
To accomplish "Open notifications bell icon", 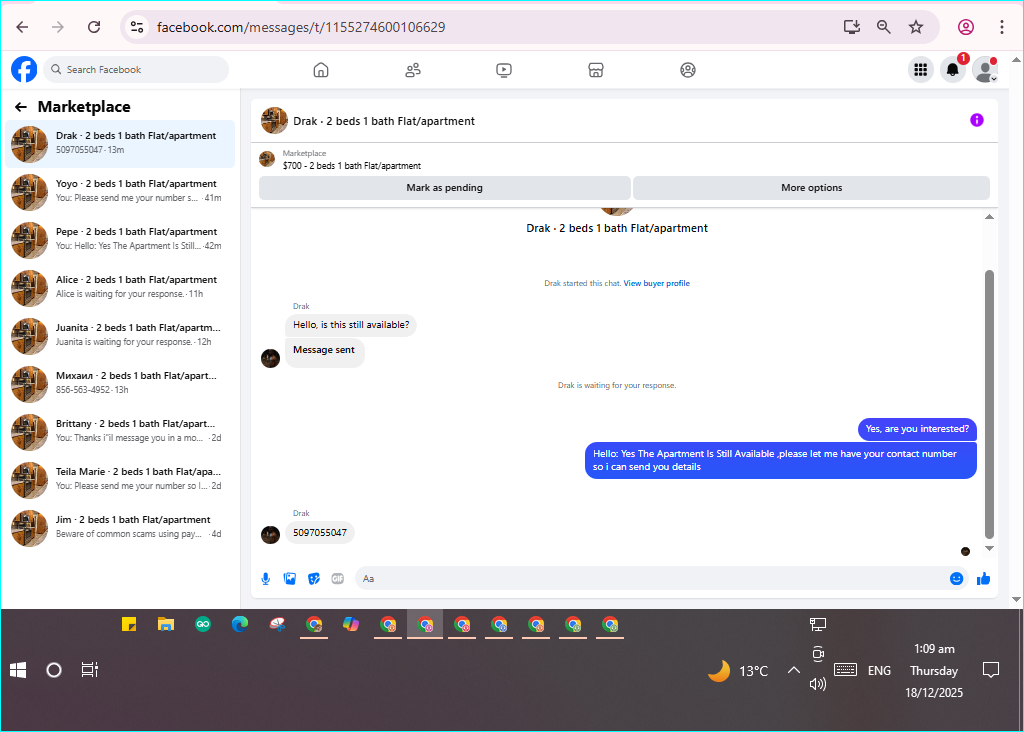I will [953, 69].
